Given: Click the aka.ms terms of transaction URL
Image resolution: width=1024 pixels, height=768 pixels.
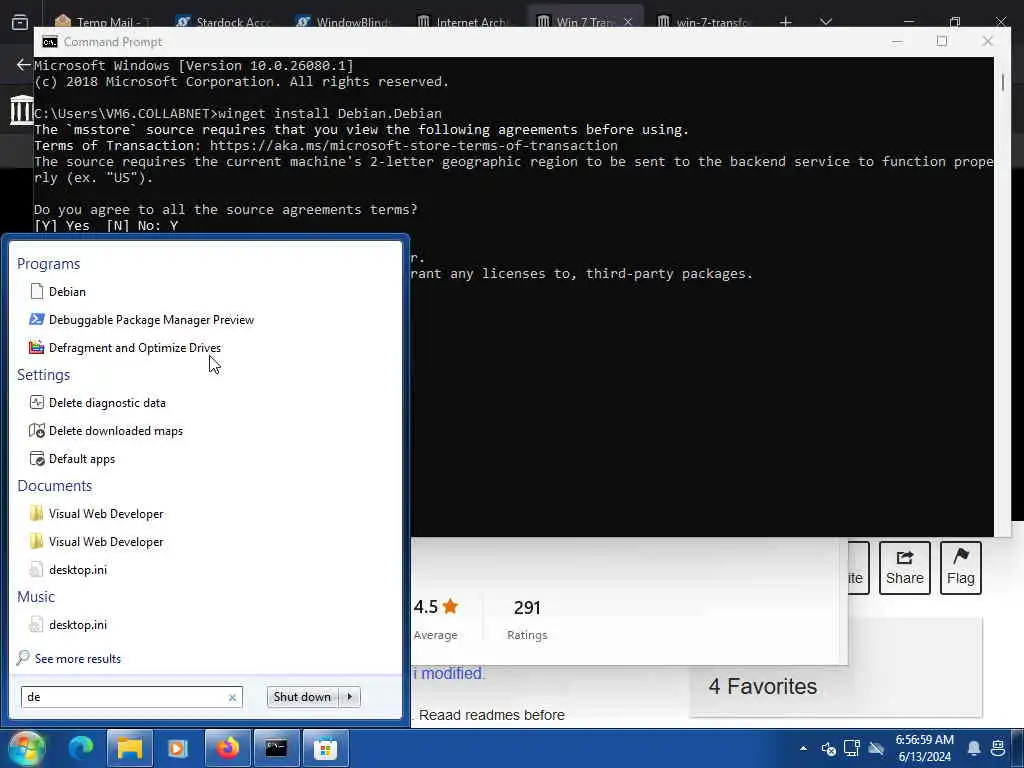Looking at the screenshot, I should click(413, 146).
